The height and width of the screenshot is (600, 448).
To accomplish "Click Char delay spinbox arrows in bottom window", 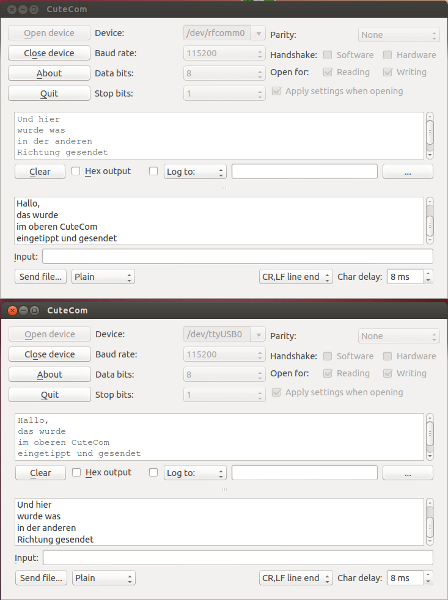I will [428, 578].
